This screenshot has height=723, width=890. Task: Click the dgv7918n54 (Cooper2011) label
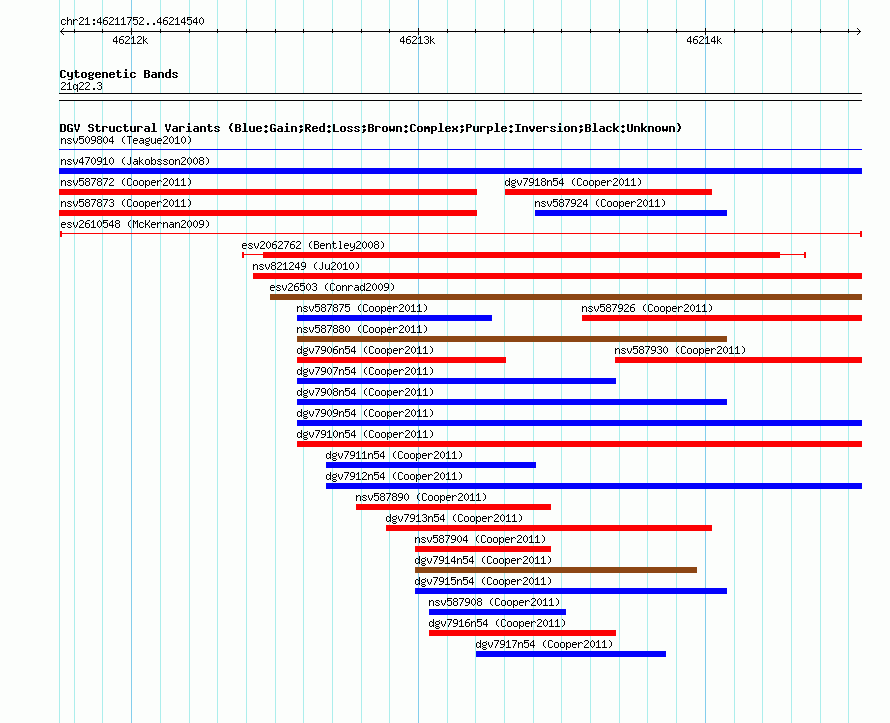click(x=573, y=182)
